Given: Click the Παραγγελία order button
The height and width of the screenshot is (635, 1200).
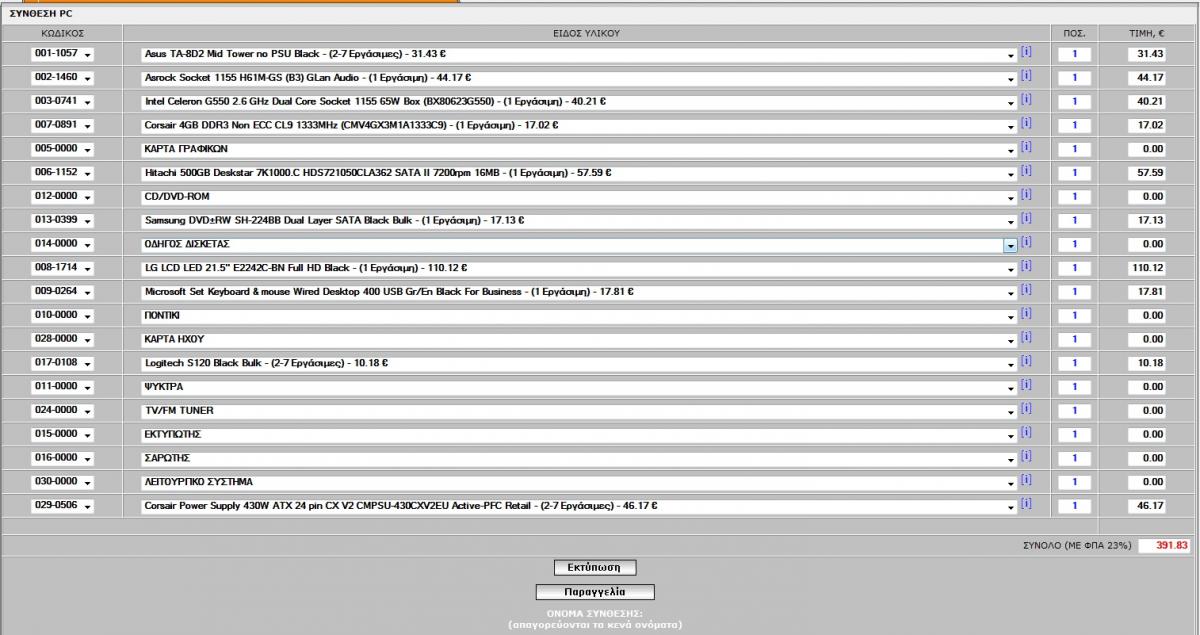Looking at the screenshot, I should 595,592.
